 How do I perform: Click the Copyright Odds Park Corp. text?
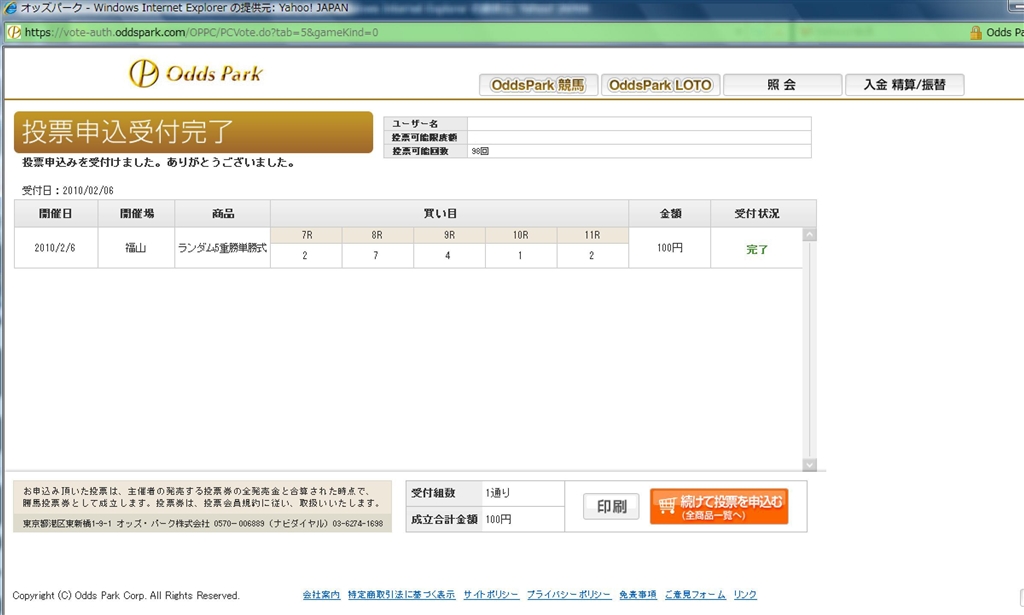point(126,595)
